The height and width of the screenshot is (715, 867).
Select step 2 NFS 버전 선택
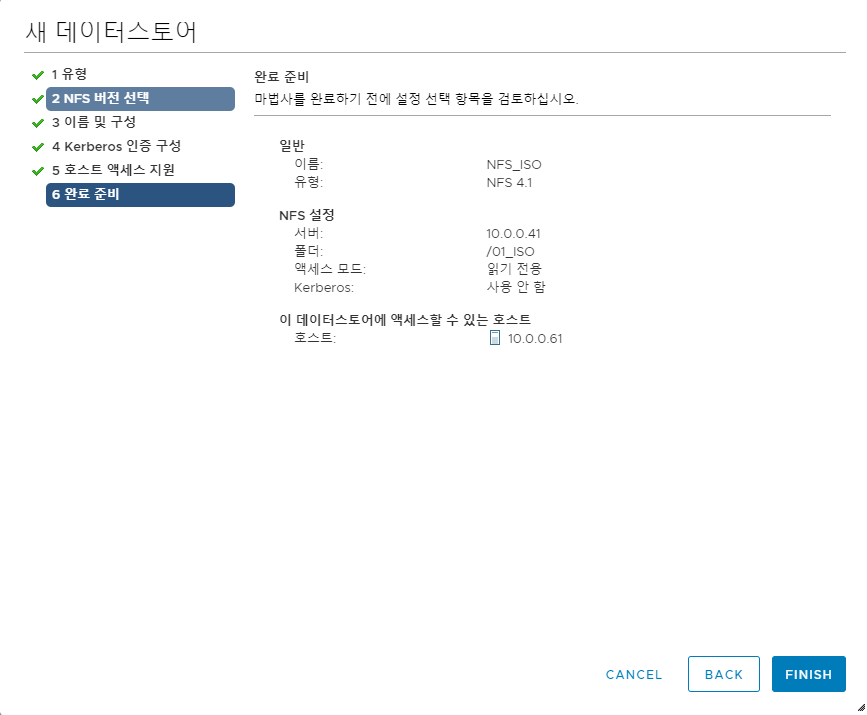point(140,98)
